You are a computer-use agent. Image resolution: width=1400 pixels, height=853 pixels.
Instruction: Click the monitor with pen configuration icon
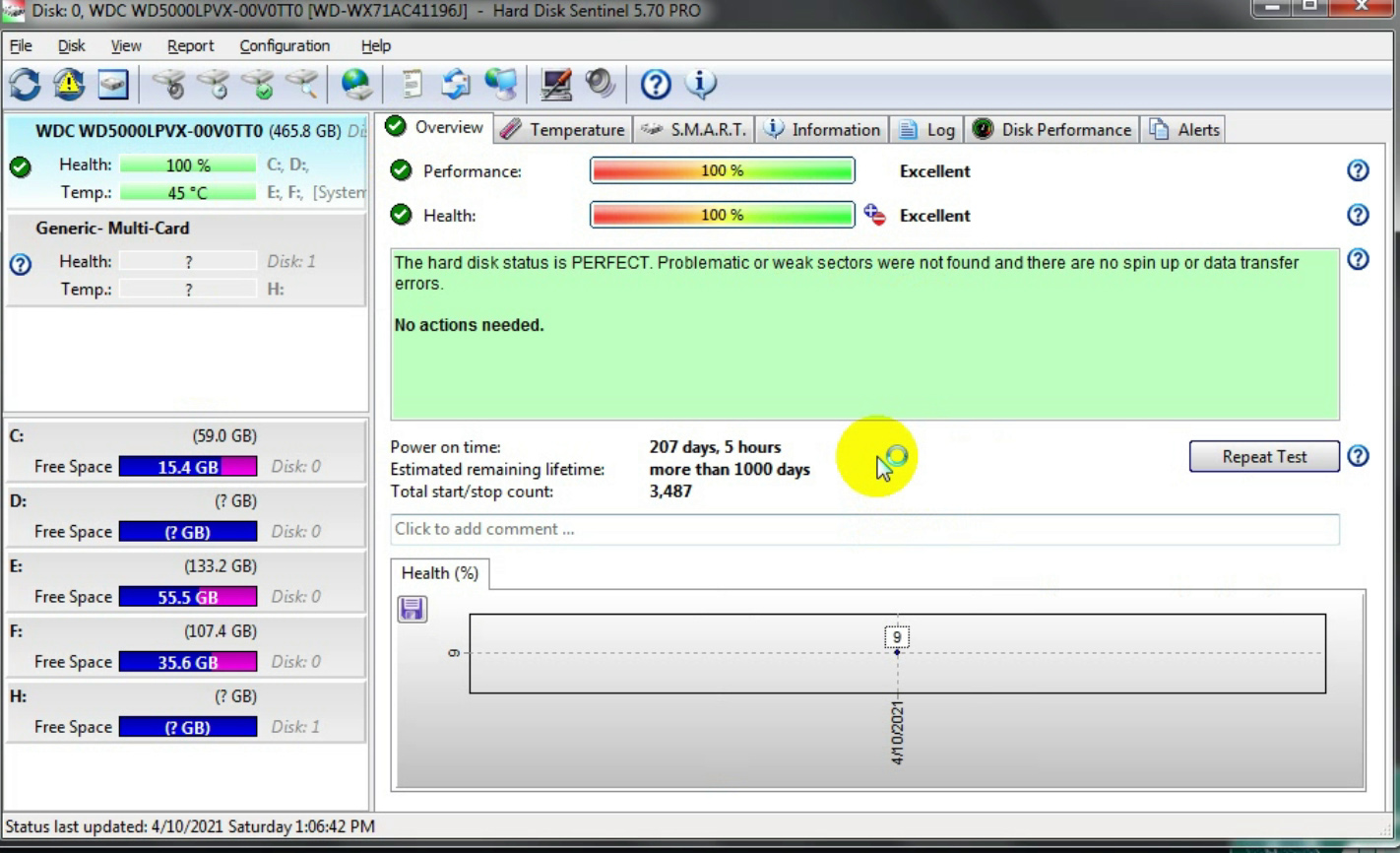point(557,85)
